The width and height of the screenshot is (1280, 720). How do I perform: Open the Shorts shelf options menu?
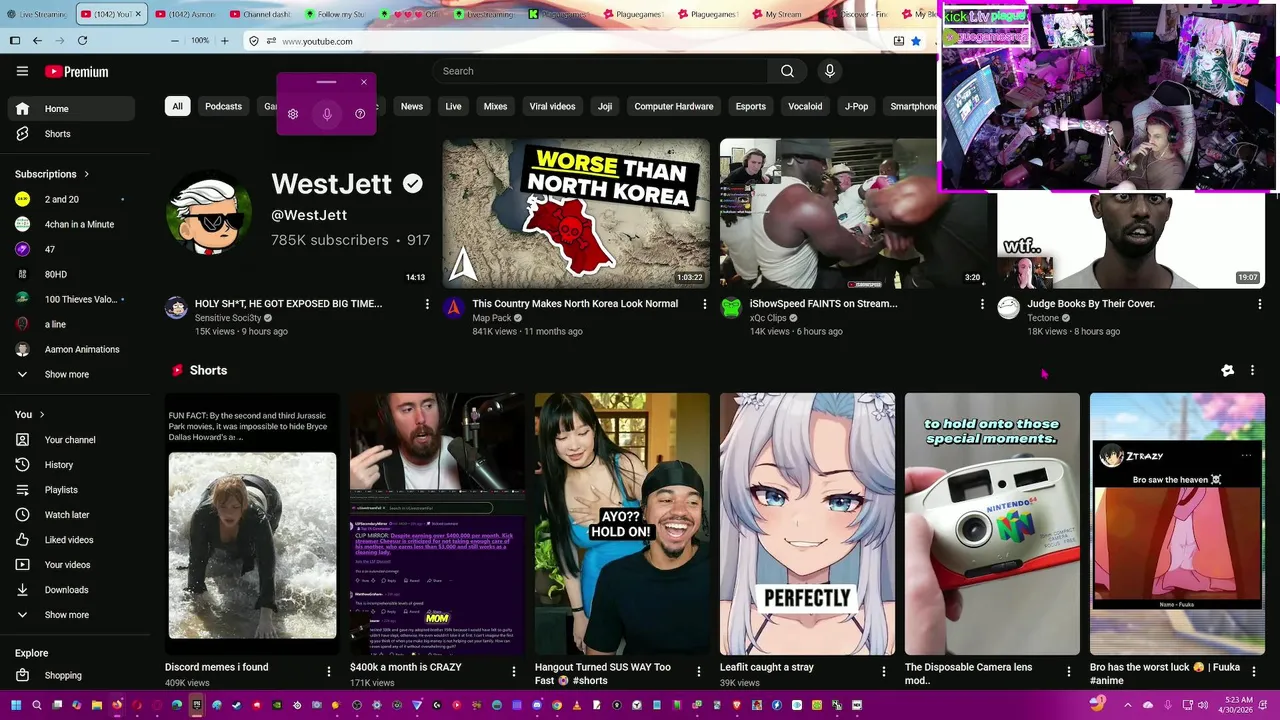click(x=1252, y=370)
